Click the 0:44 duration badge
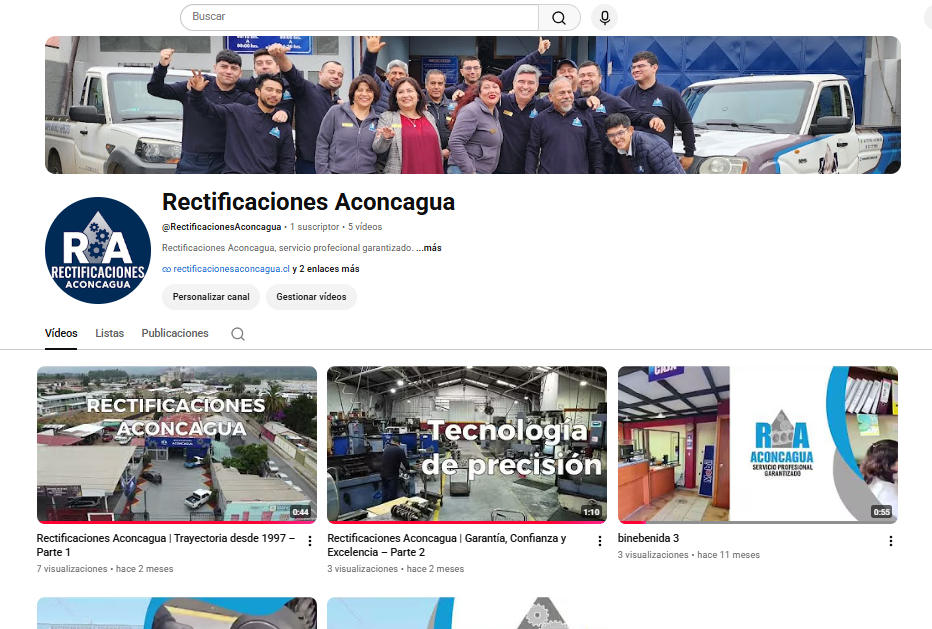This screenshot has width=932, height=629. coord(301,512)
